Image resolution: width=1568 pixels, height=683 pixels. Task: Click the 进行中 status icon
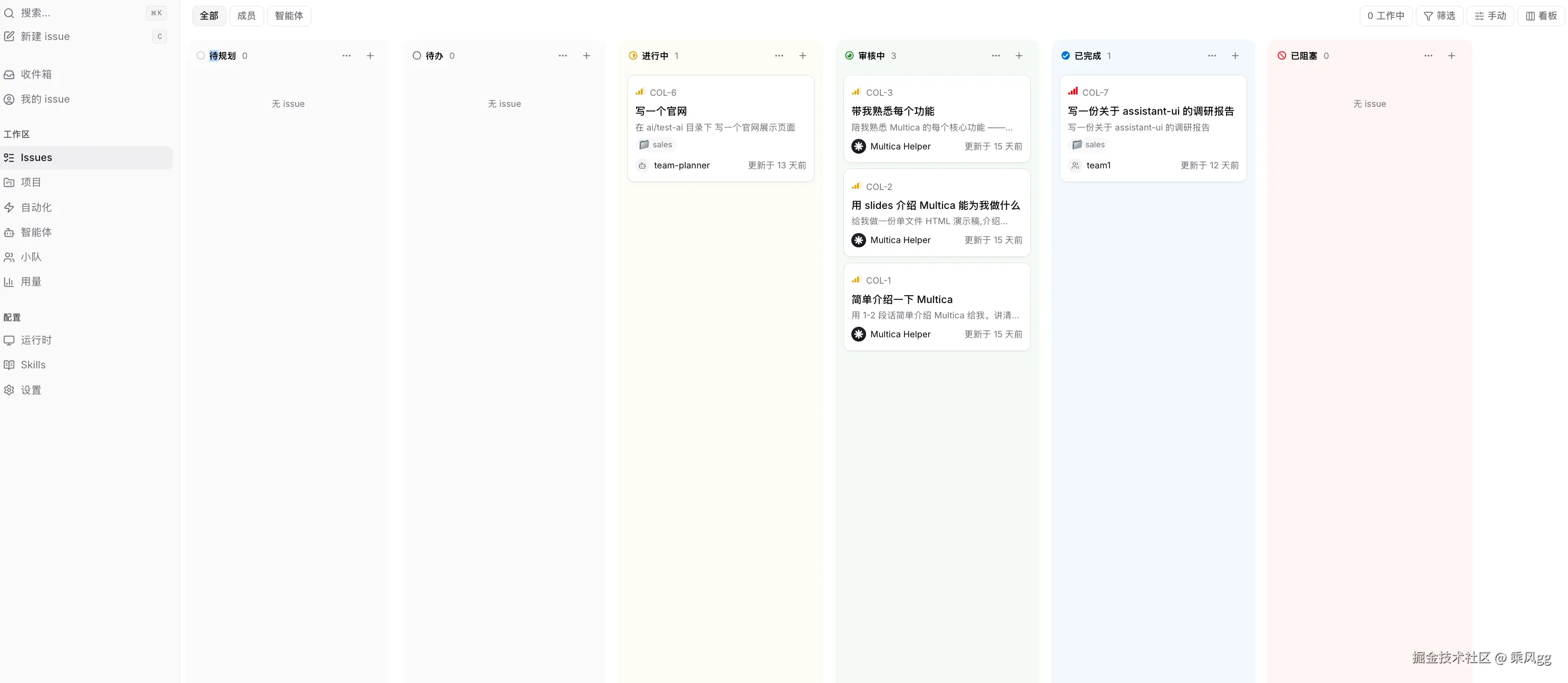(633, 56)
